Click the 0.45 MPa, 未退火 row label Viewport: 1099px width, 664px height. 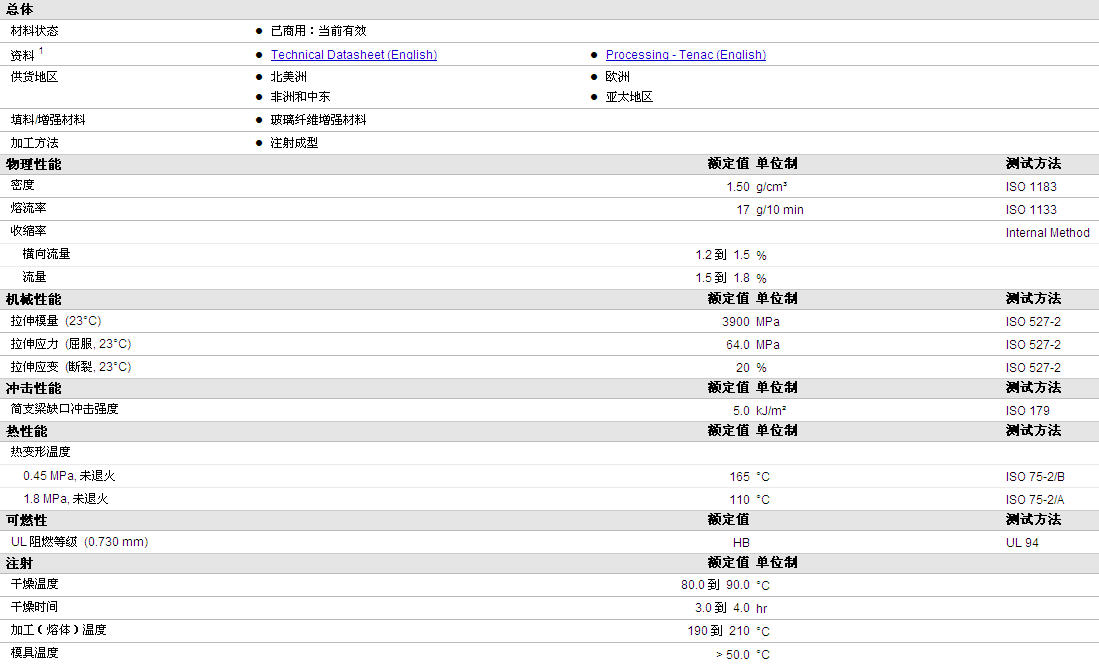[69, 476]
